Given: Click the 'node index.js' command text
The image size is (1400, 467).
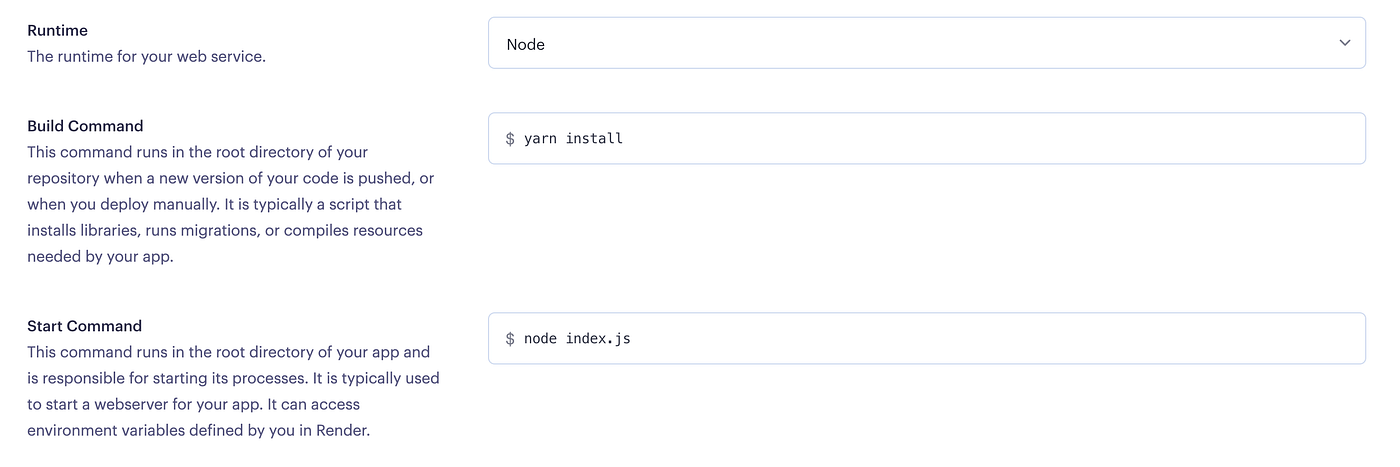Looking at the screenshot, I should pyautogui.click(x=577, y=339).
